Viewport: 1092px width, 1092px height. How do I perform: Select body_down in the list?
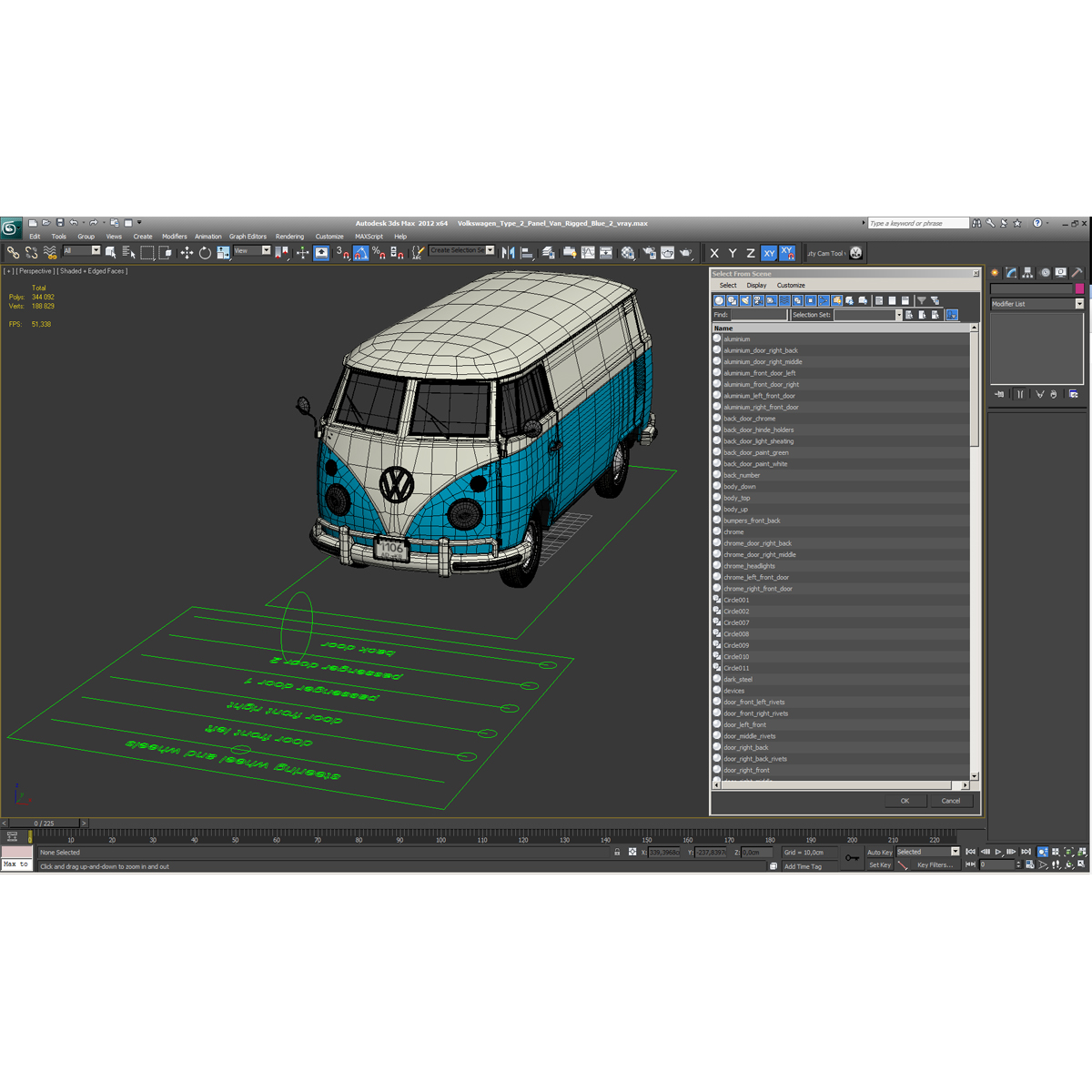pyautogui.click(x=842, y=487)
